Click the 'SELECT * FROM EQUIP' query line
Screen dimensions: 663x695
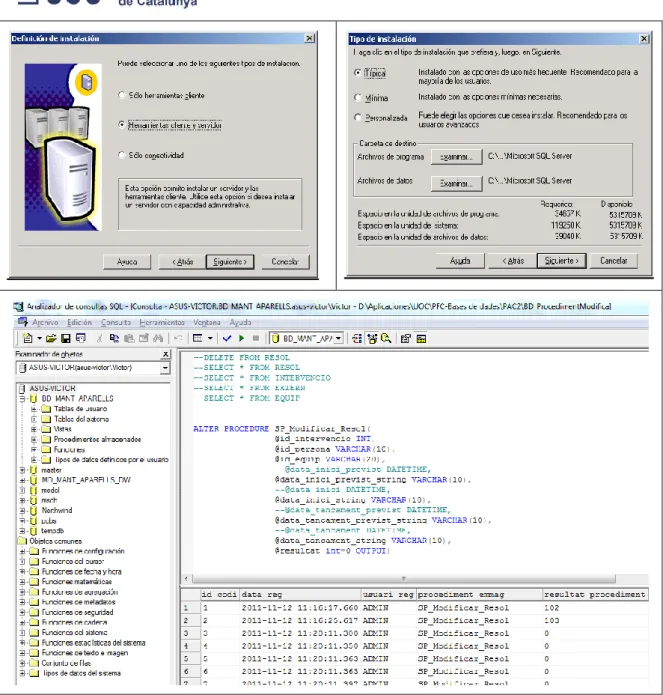point(251,398)
